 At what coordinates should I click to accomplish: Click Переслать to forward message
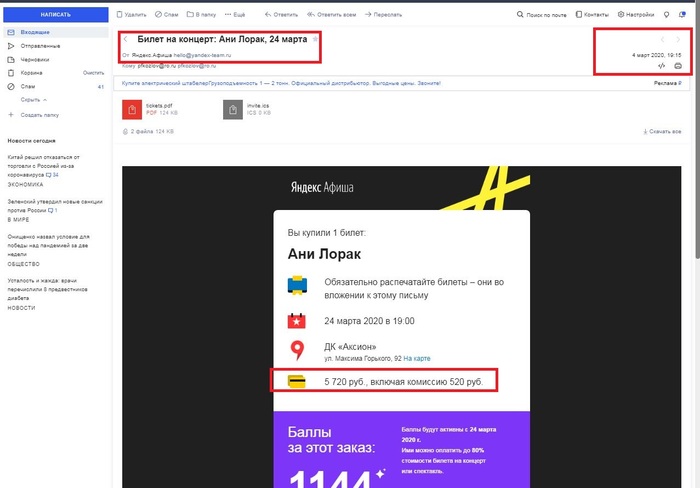383,15
